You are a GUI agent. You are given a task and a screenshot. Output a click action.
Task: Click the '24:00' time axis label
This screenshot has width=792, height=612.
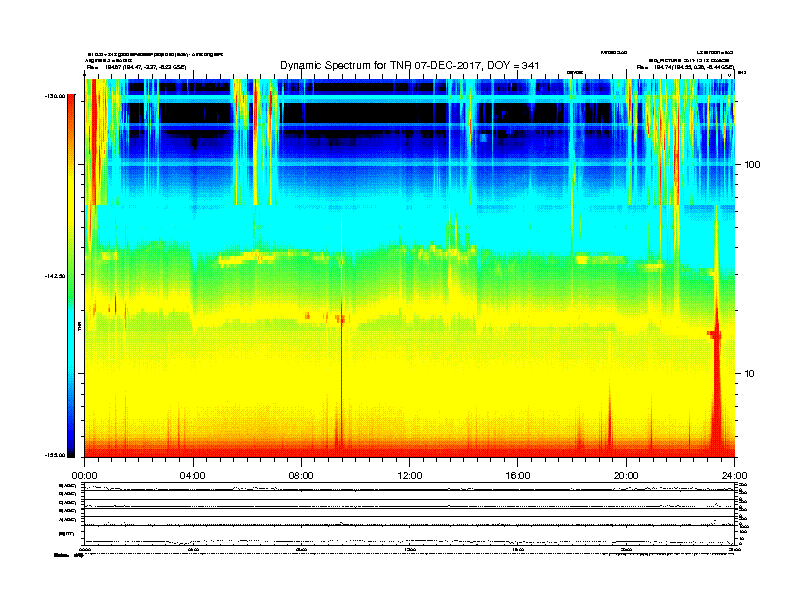(x=734, y=476)
